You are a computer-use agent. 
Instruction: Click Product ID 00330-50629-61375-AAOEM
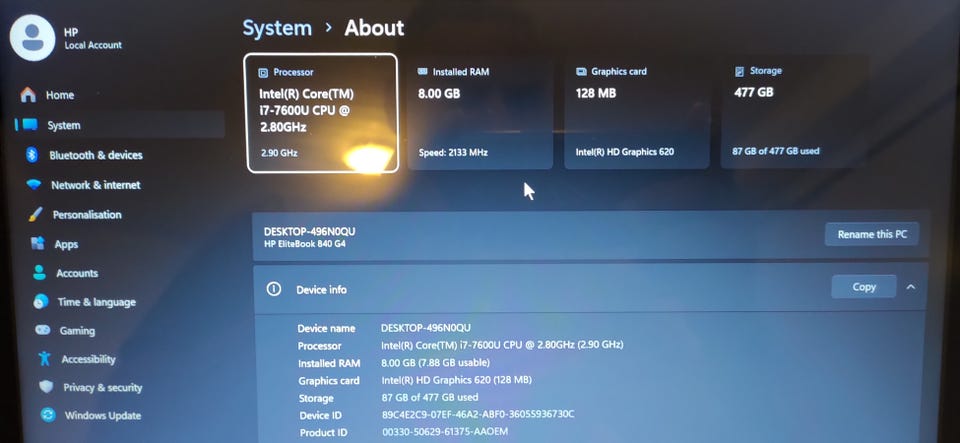pyautogui.click(x=444, y=432)
